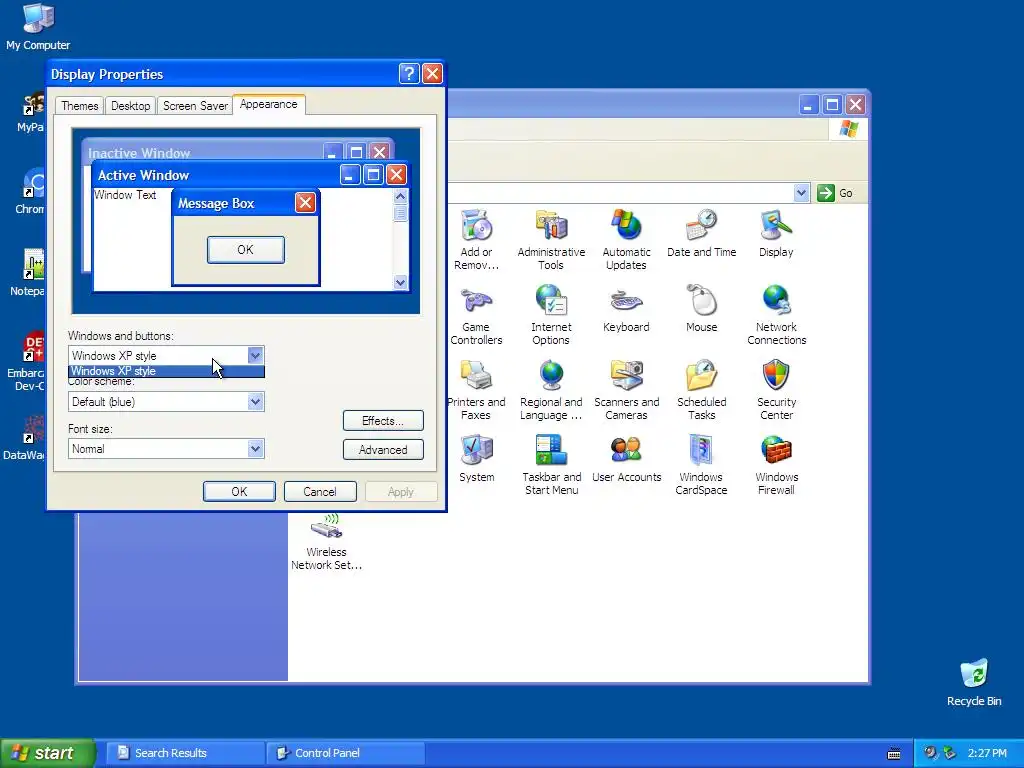This screenshot has width=1024, height=768.
Task: Click the Advanced button
Action: [383, 449]
